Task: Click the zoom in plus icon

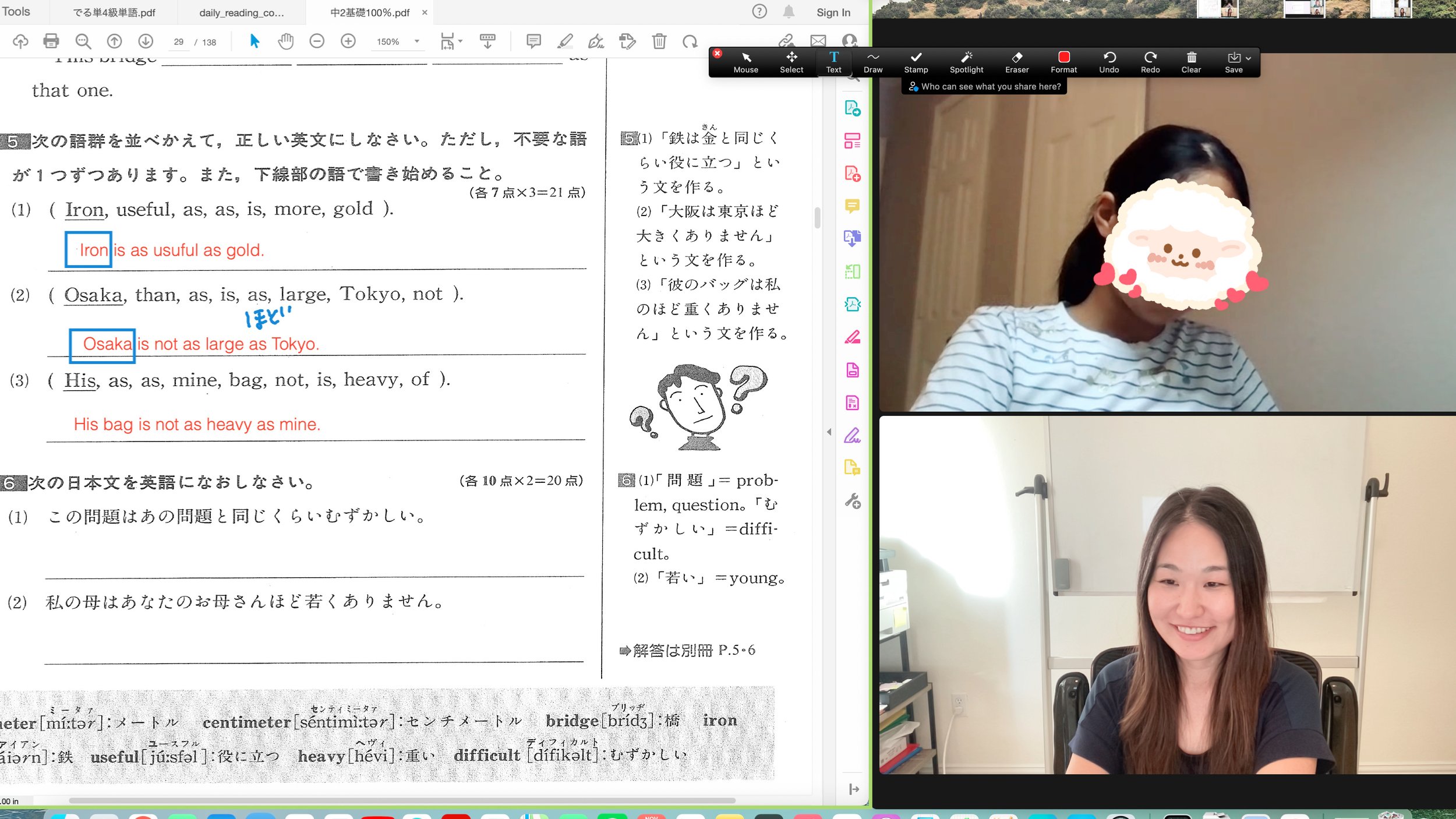Action: [348, 41]
